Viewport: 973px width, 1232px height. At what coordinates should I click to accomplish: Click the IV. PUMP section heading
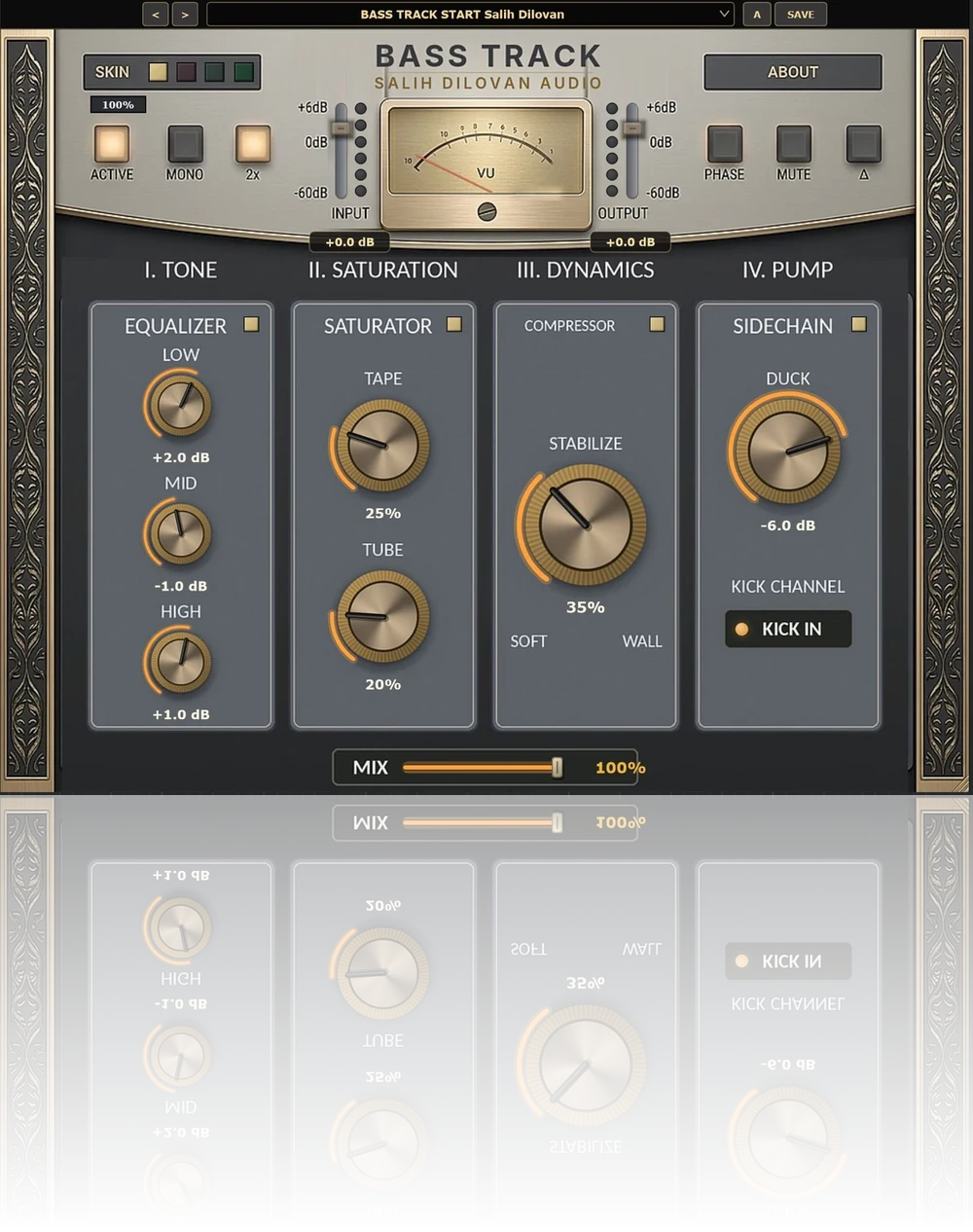787,270
